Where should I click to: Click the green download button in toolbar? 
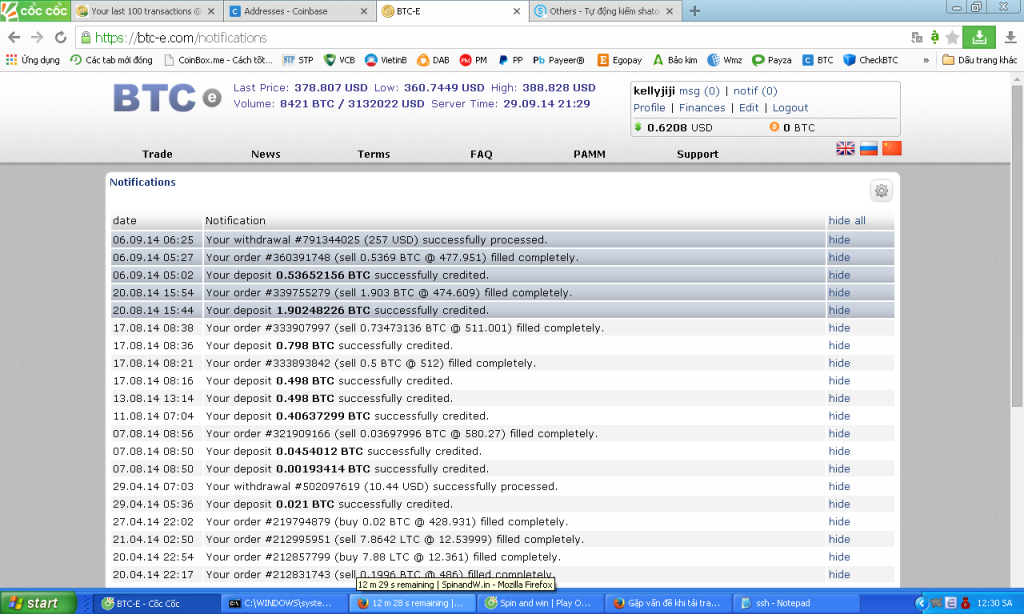(981, 37)
